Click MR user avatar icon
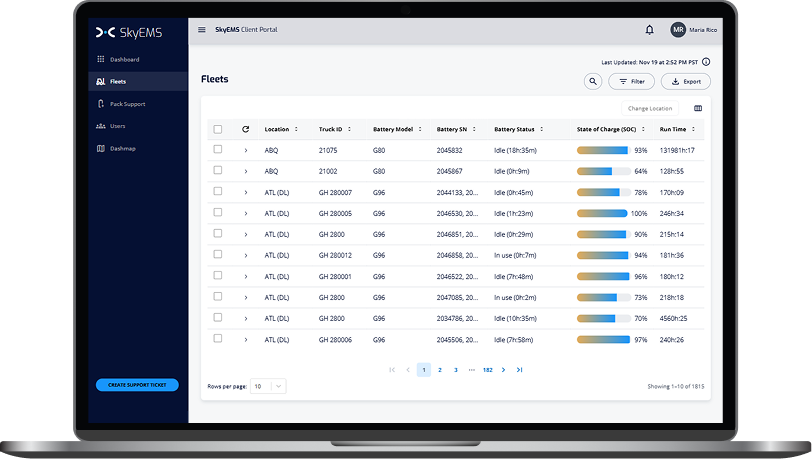Screen dimensions: 812x459 [678, 30]
